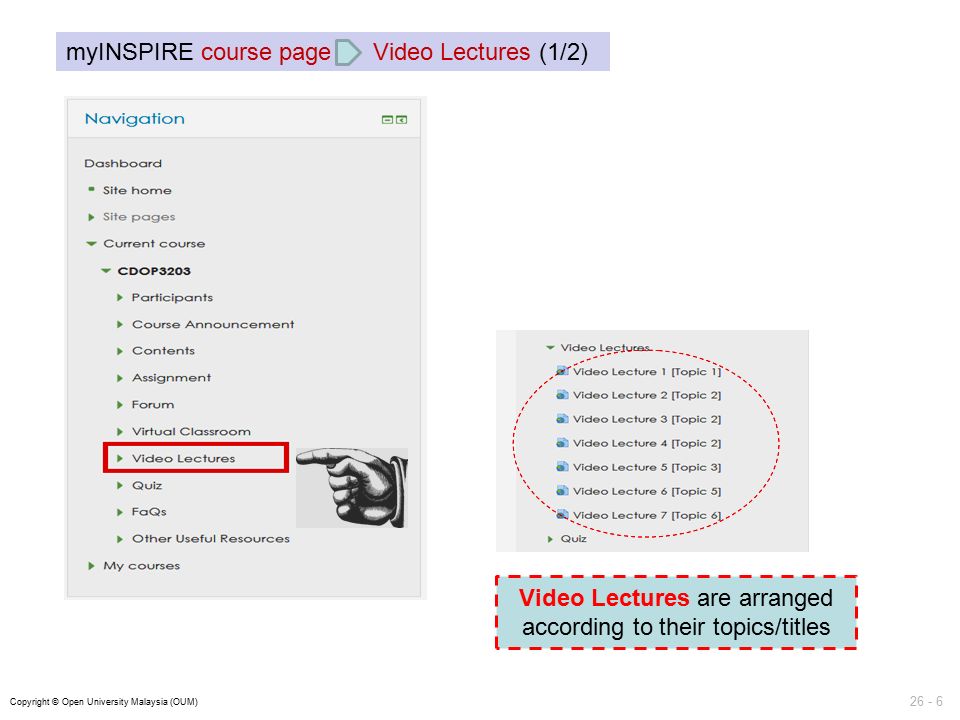Open the FaQs section
The height and width of the screenshot is (720, 960).
pos(149,512)
